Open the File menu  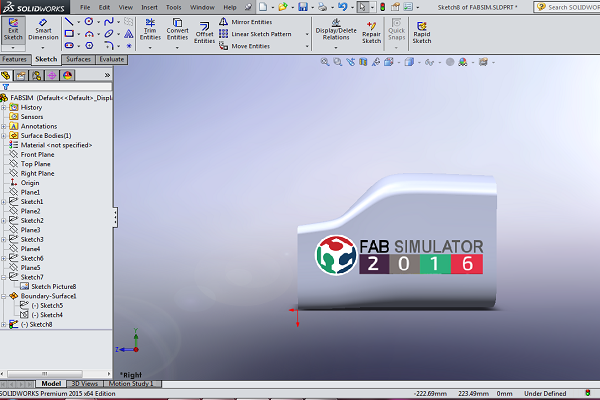pos(85,7)
